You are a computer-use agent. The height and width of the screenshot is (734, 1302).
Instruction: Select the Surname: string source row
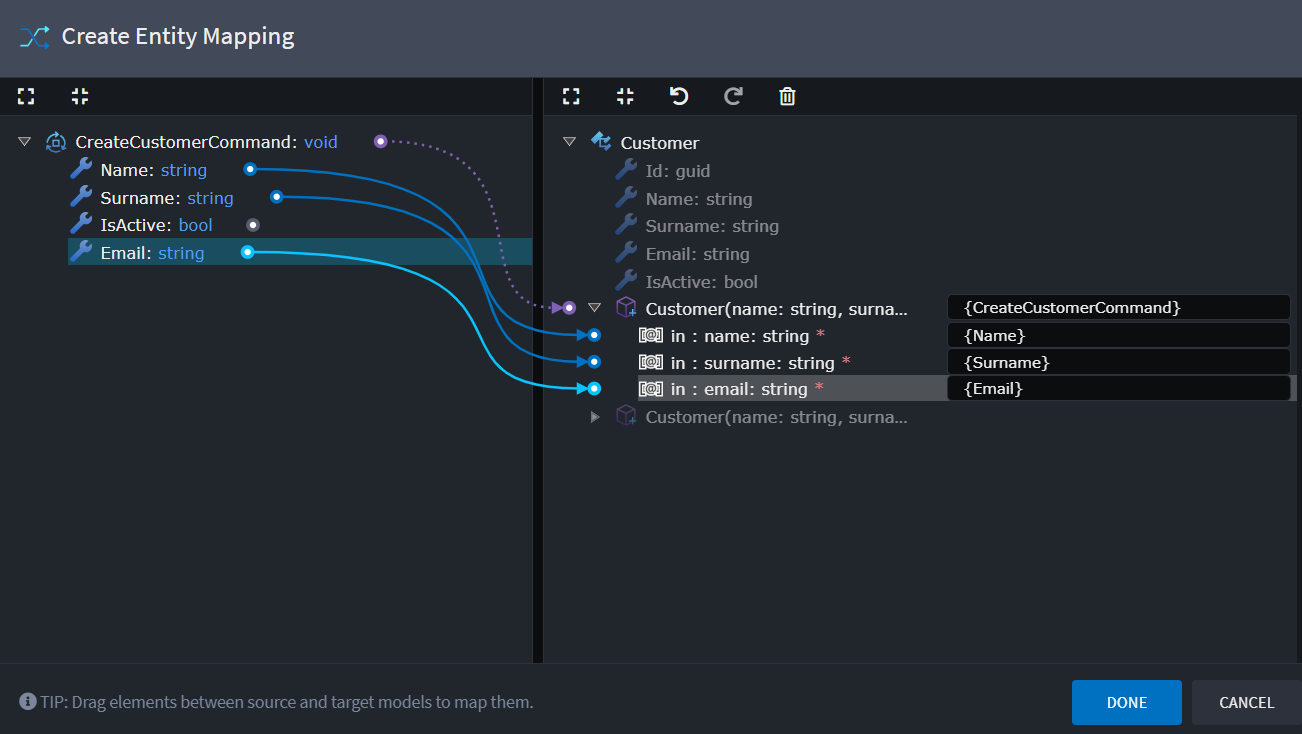pyautogui.click(x=167, y=198)
